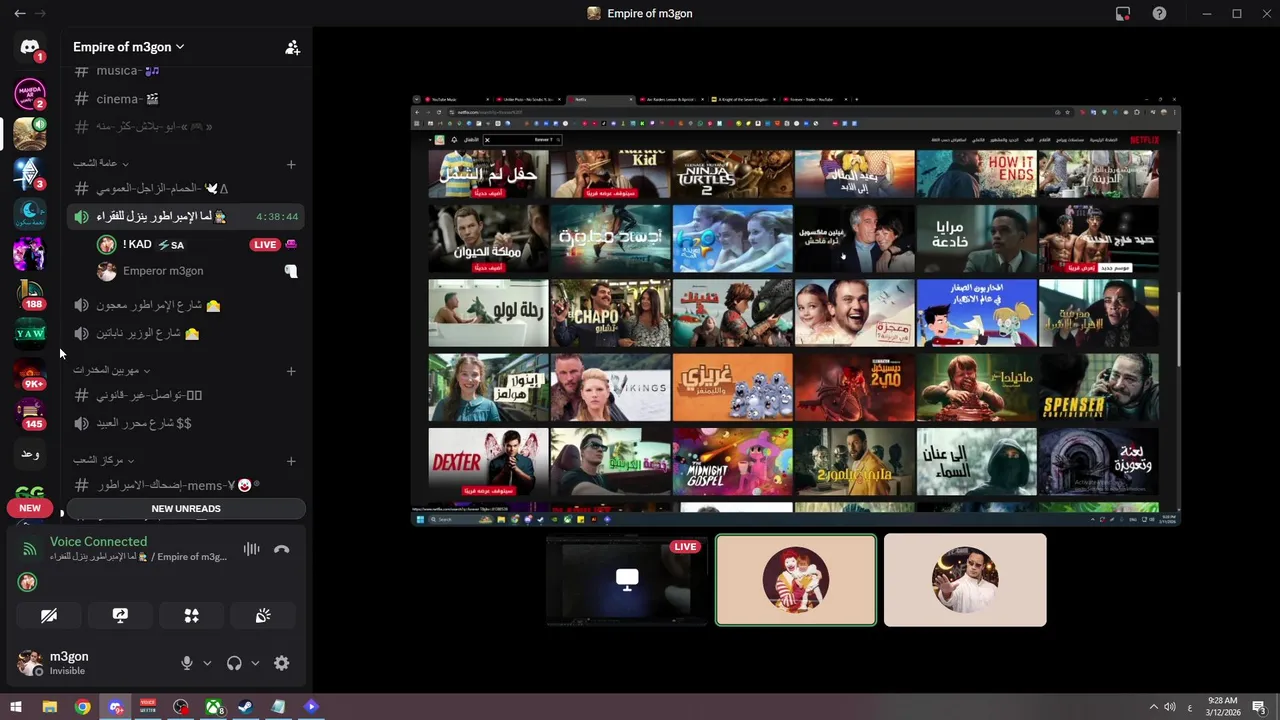
Task: Go back with the title bar arrow
Action: [x=19, y=14]
